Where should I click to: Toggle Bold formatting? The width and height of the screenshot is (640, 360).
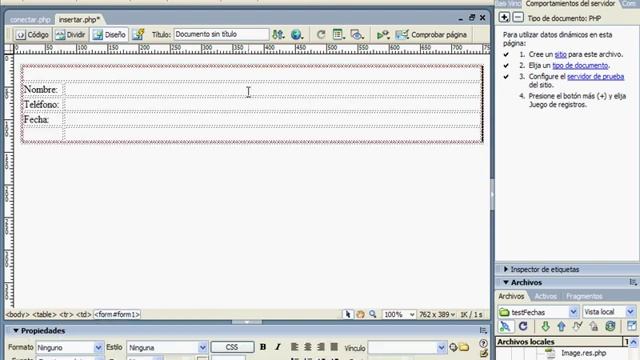pyautogui.click(x=263, y=347)
